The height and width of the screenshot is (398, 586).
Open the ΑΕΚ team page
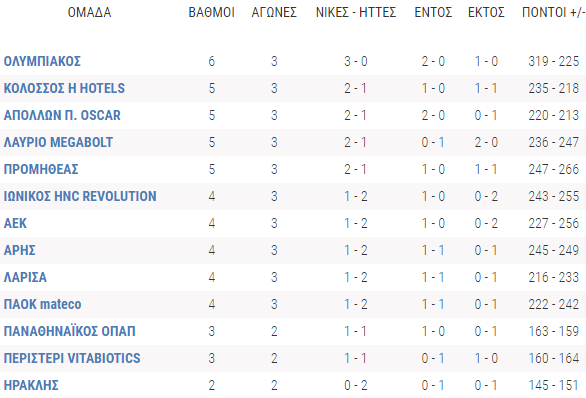(x=15, y=223)
